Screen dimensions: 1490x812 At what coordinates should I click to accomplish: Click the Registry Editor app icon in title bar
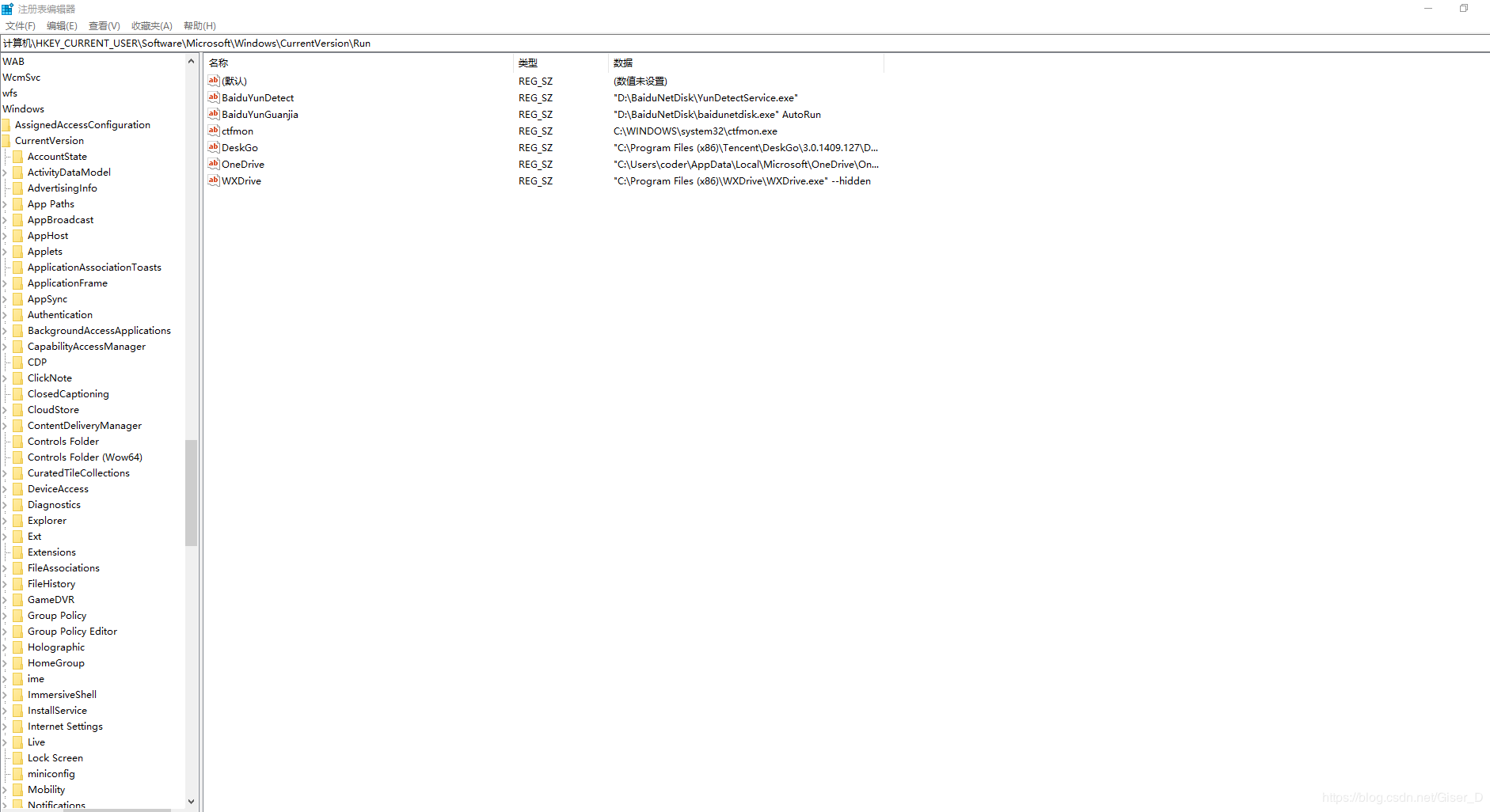point(7,9)
